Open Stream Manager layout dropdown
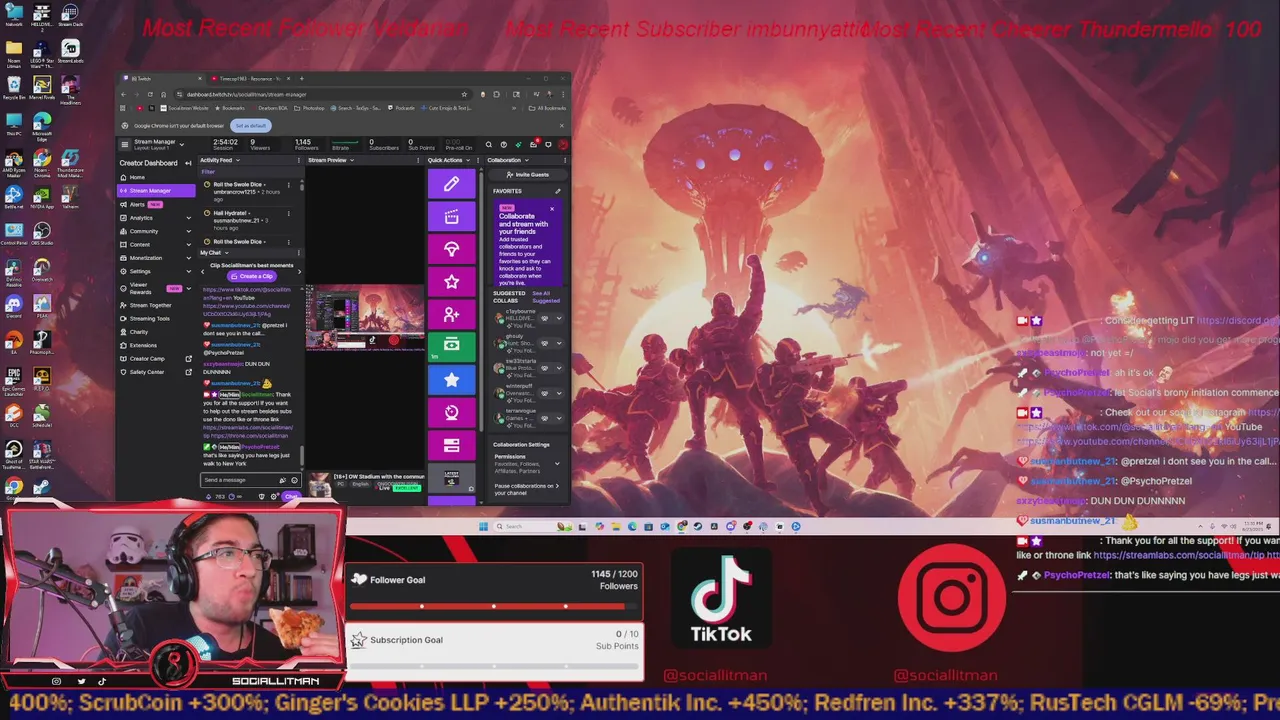This screenshot has height=720, width=1280. [x=182, y=145]
